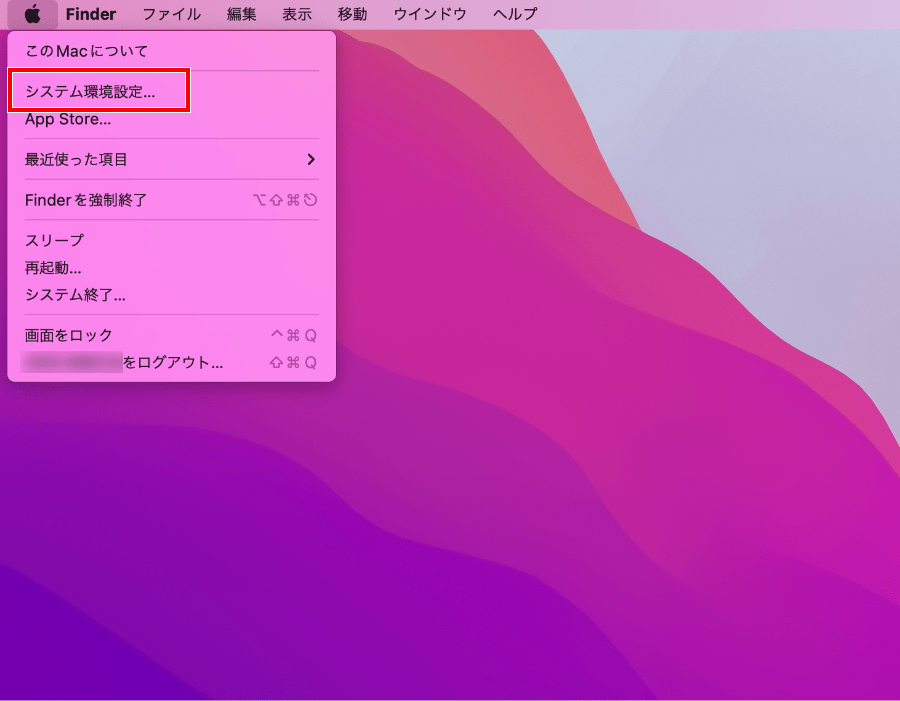Open the ヘルプ menu
This screenshot has width=900, height=701.
point(515,14)
